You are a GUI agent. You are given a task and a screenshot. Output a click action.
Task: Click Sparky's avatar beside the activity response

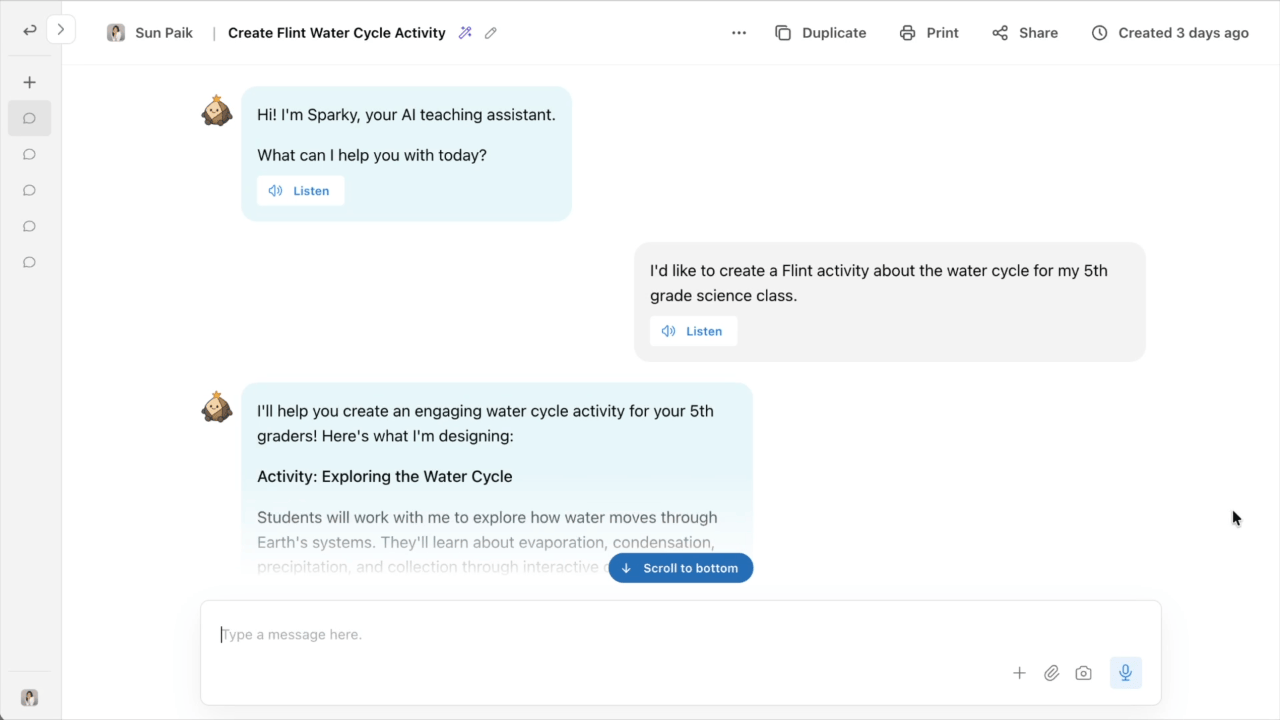coord(217,406)
